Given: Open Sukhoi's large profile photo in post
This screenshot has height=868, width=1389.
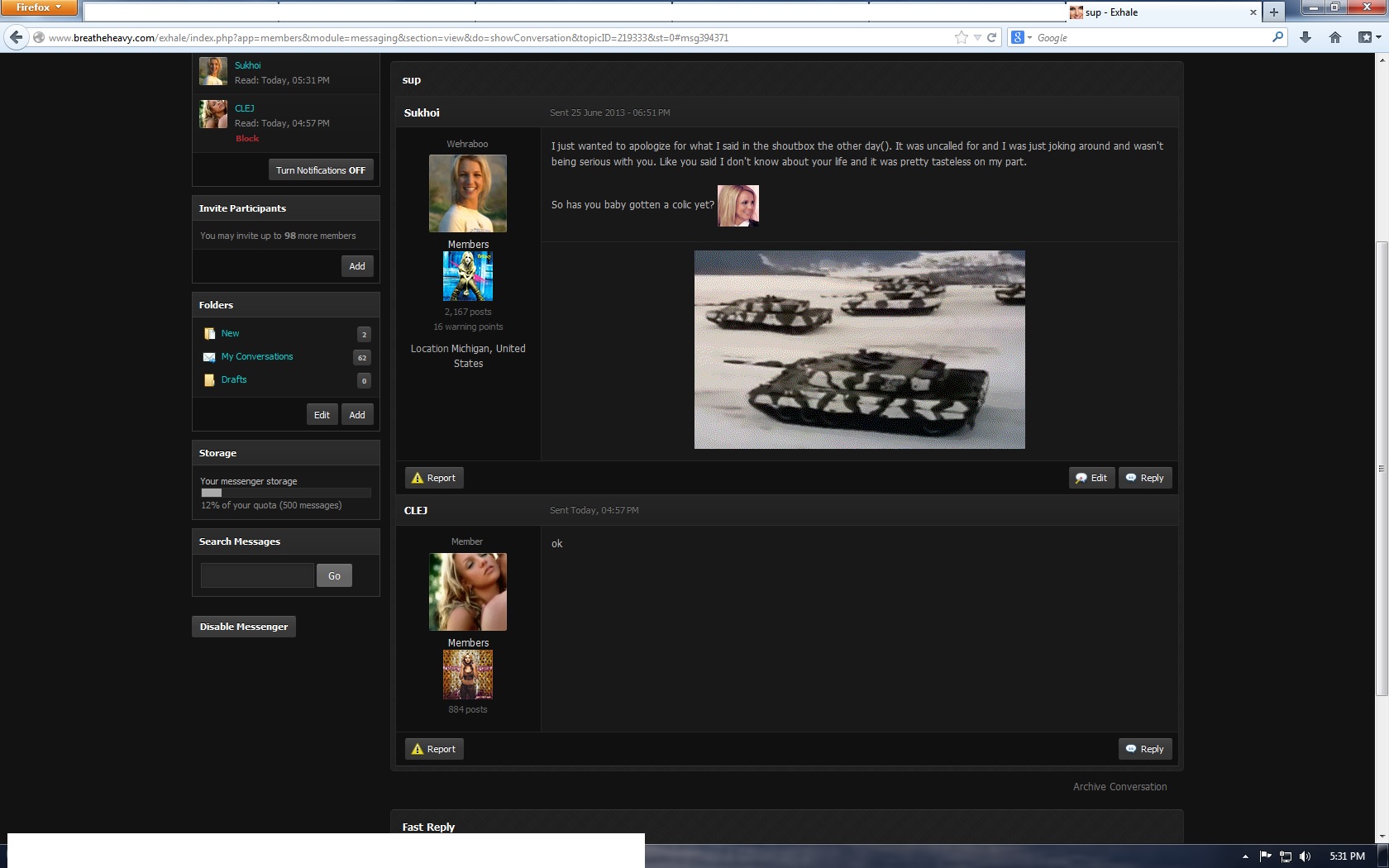Looking at the screenshot, I should (468, 193).
